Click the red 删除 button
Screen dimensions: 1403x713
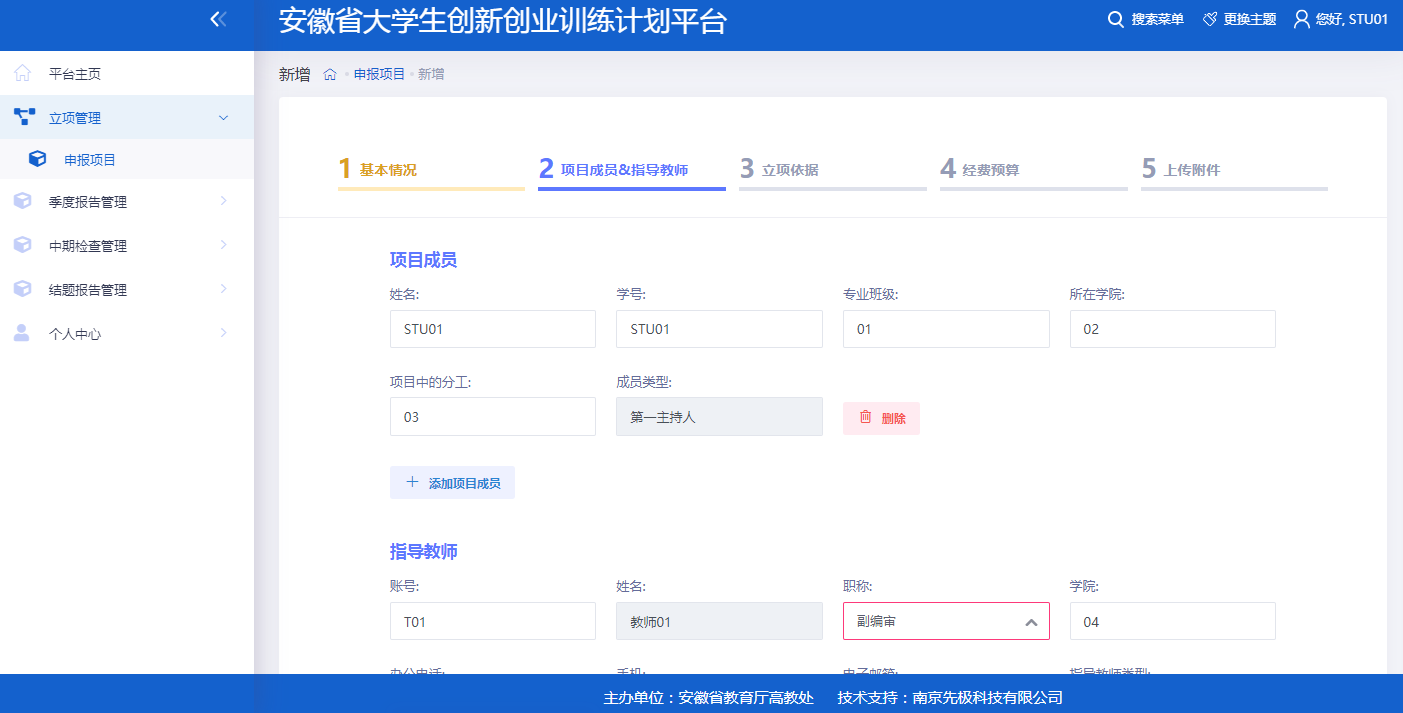pos(881,418)
